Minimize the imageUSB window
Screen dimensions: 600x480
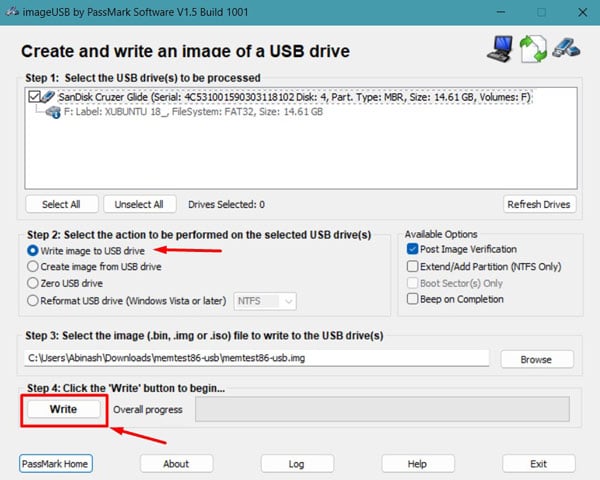point(500,12)
